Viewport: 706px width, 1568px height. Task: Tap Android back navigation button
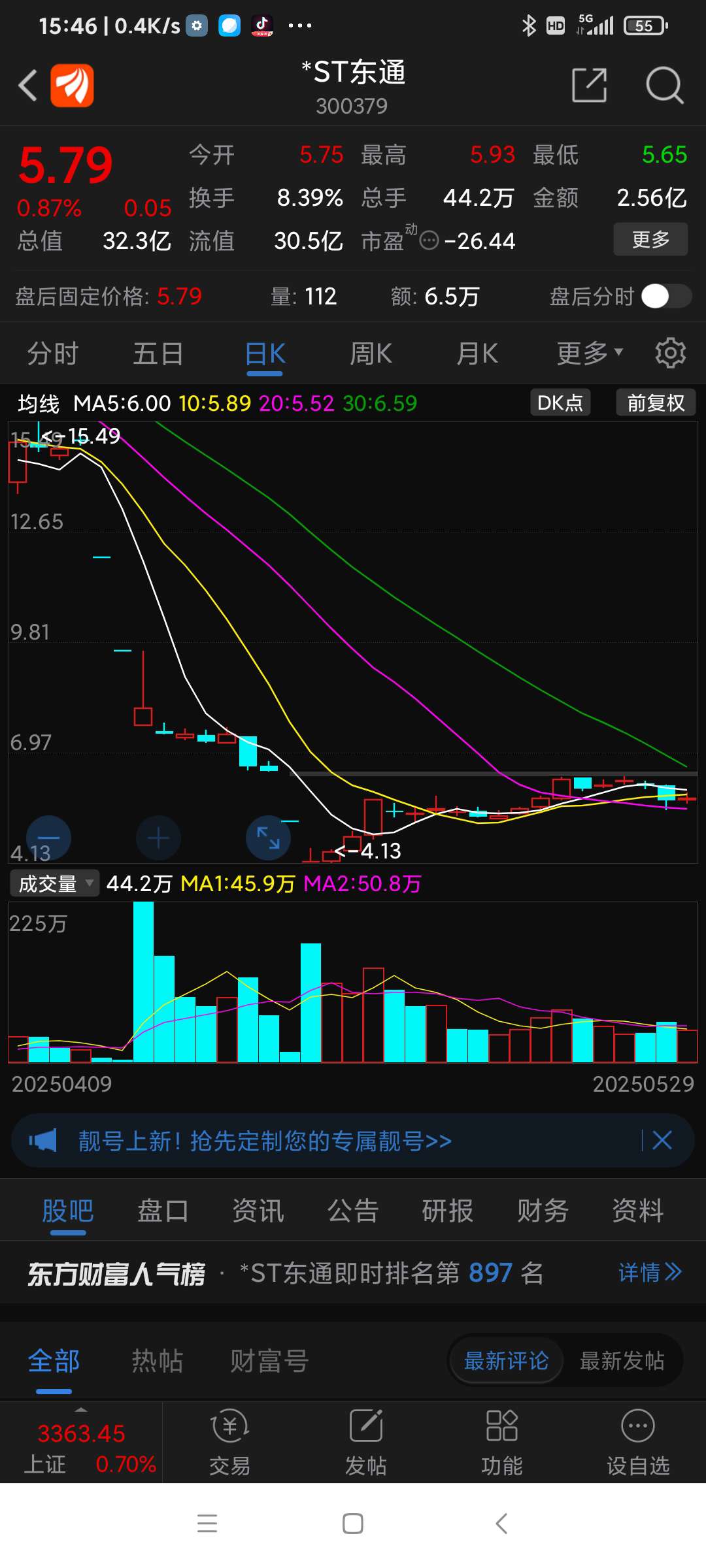point(501,1524)
